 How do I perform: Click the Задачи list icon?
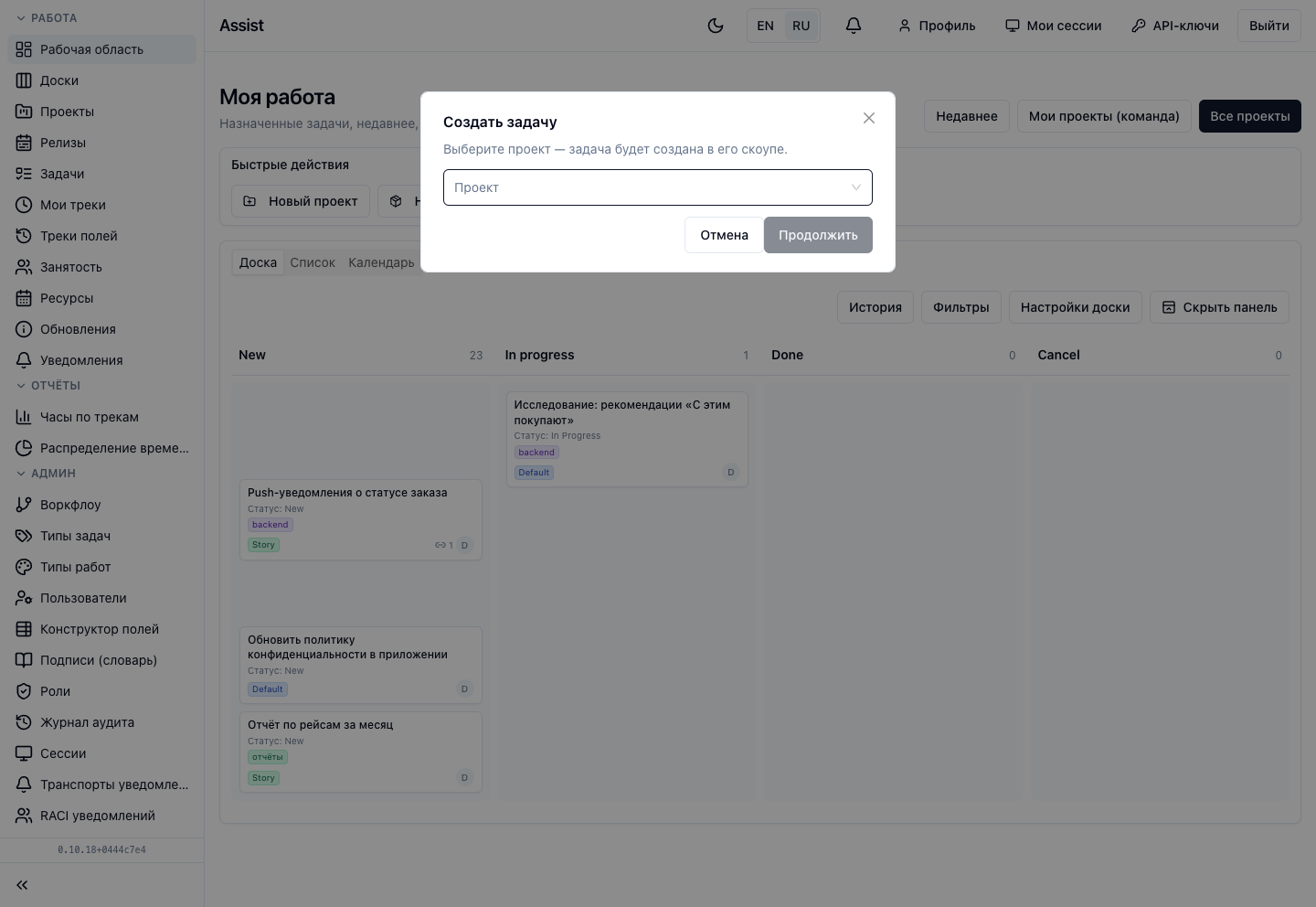pyautogui.click(x=24, y=174)
